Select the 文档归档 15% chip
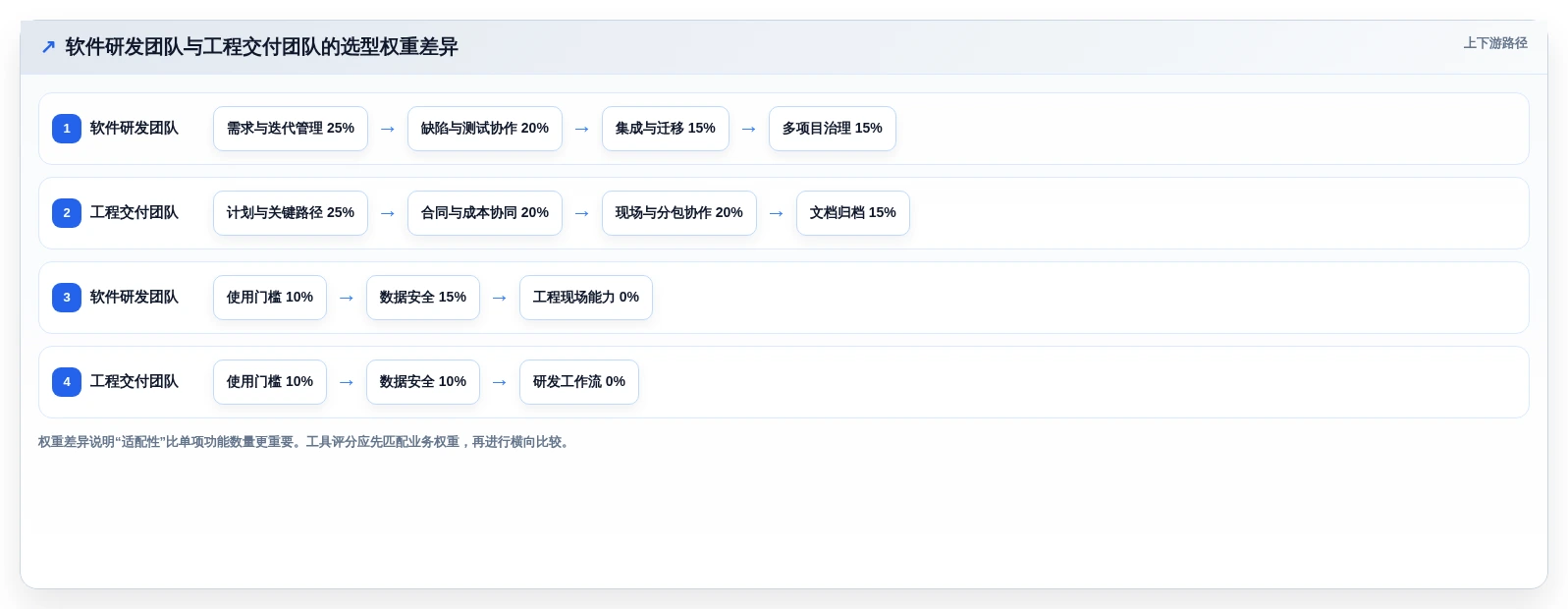The width and height of the screenshot is (1568, 609). click(x=853, y=213)
